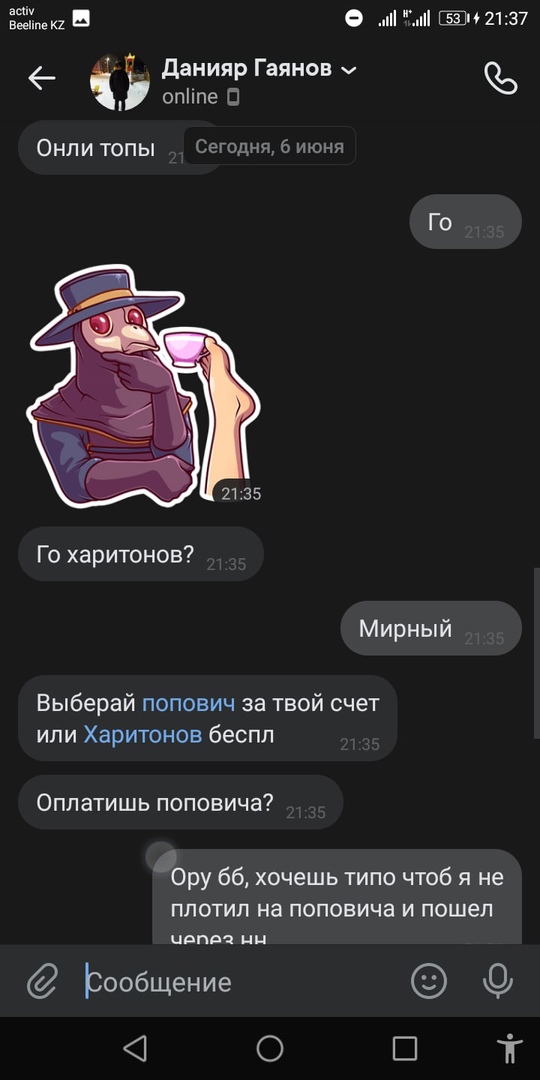Start a voice call with phone icon
Screen dimensions: 540x1080
click(x=501, y=79)
